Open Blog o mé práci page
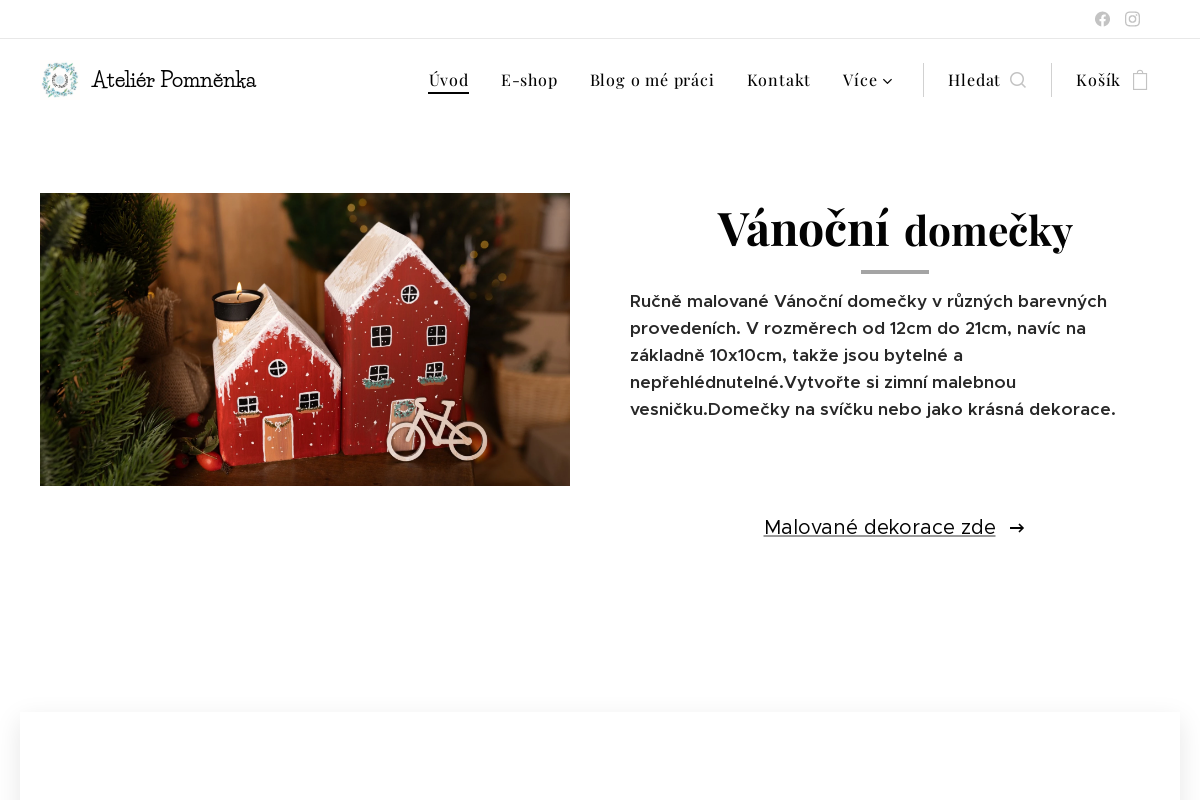1200x800 pixels. [652, 80]
